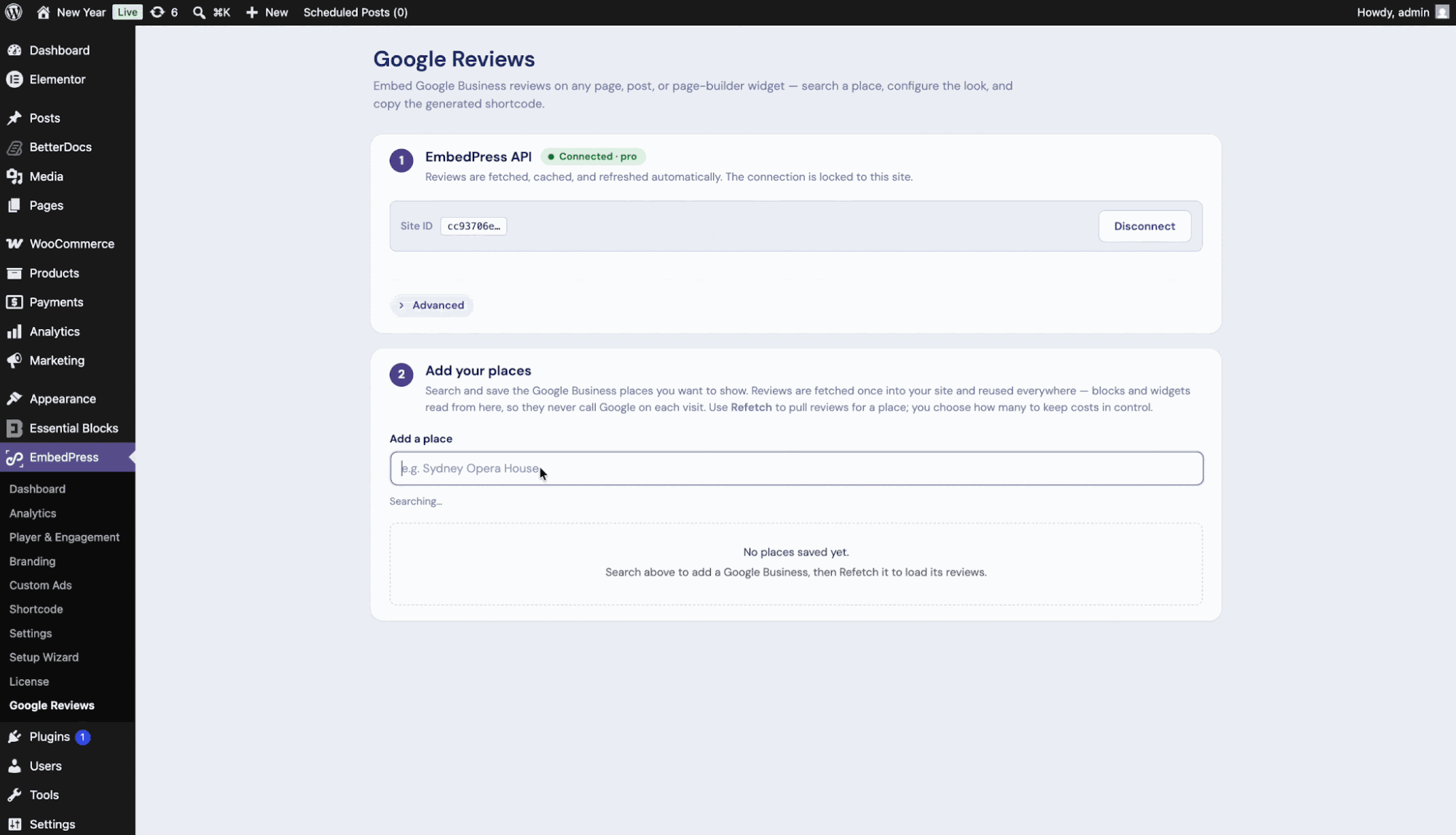Open the New content dropdown
The width and height of the screenshot is (1456, 835).
coord(267,12)
